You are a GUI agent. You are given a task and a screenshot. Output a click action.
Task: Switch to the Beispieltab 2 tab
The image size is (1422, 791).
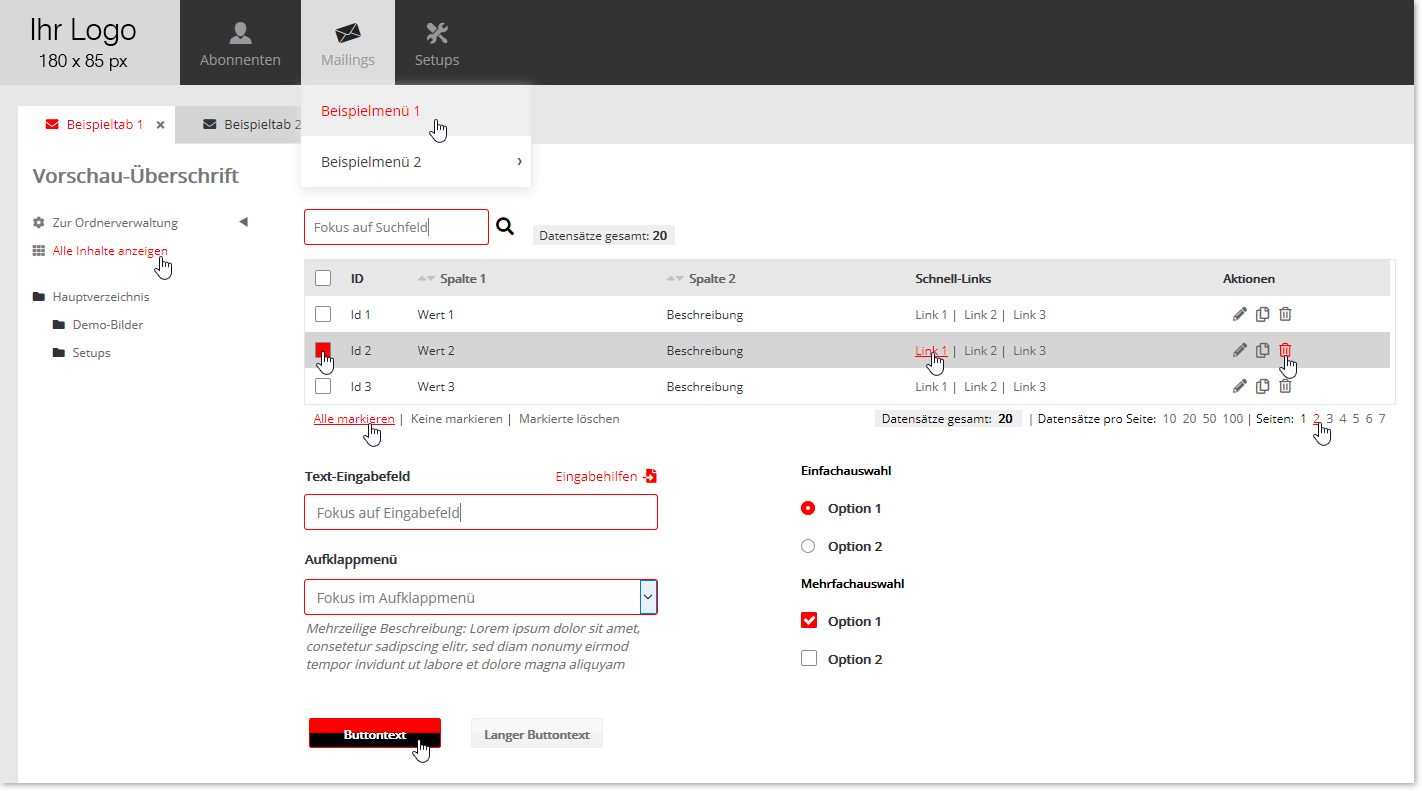pyautogui.click(x=250, y=125)
